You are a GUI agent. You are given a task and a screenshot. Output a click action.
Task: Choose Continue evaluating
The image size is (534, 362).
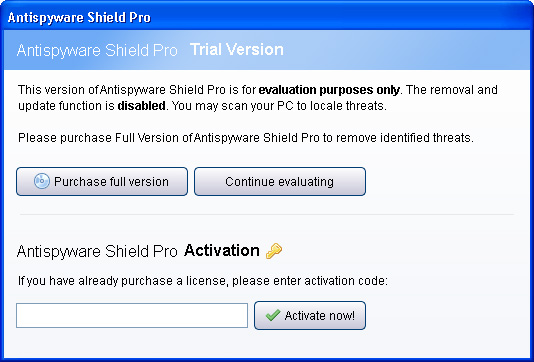pyautogui.click(x=280, y=182)
